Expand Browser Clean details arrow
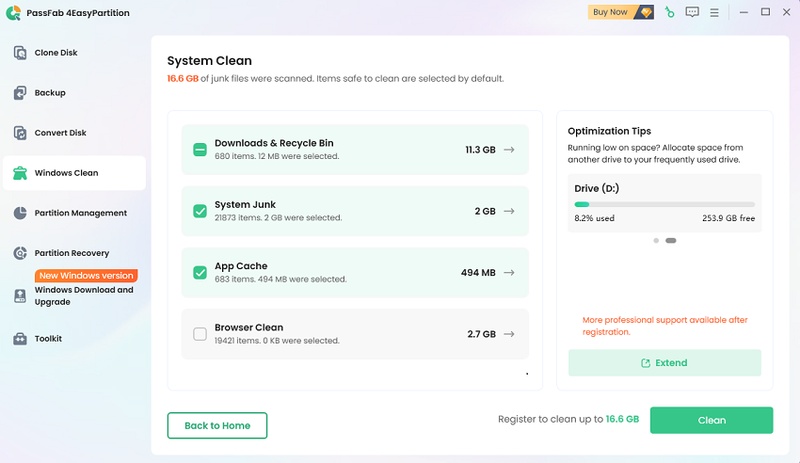The height and width of the screenshot is (463, 800). pos(509,334)
